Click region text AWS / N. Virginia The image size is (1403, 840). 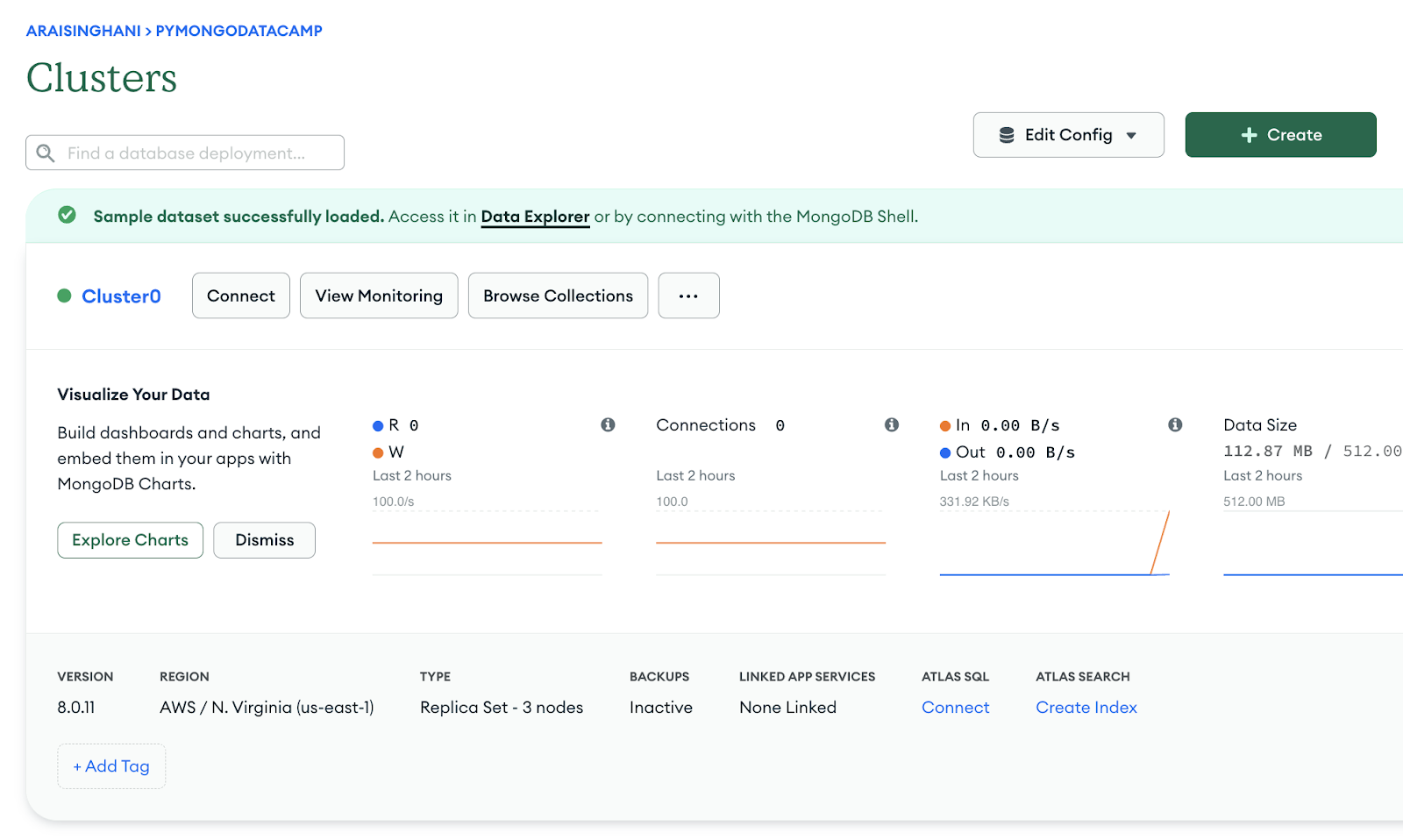click(x=267, y=708)
